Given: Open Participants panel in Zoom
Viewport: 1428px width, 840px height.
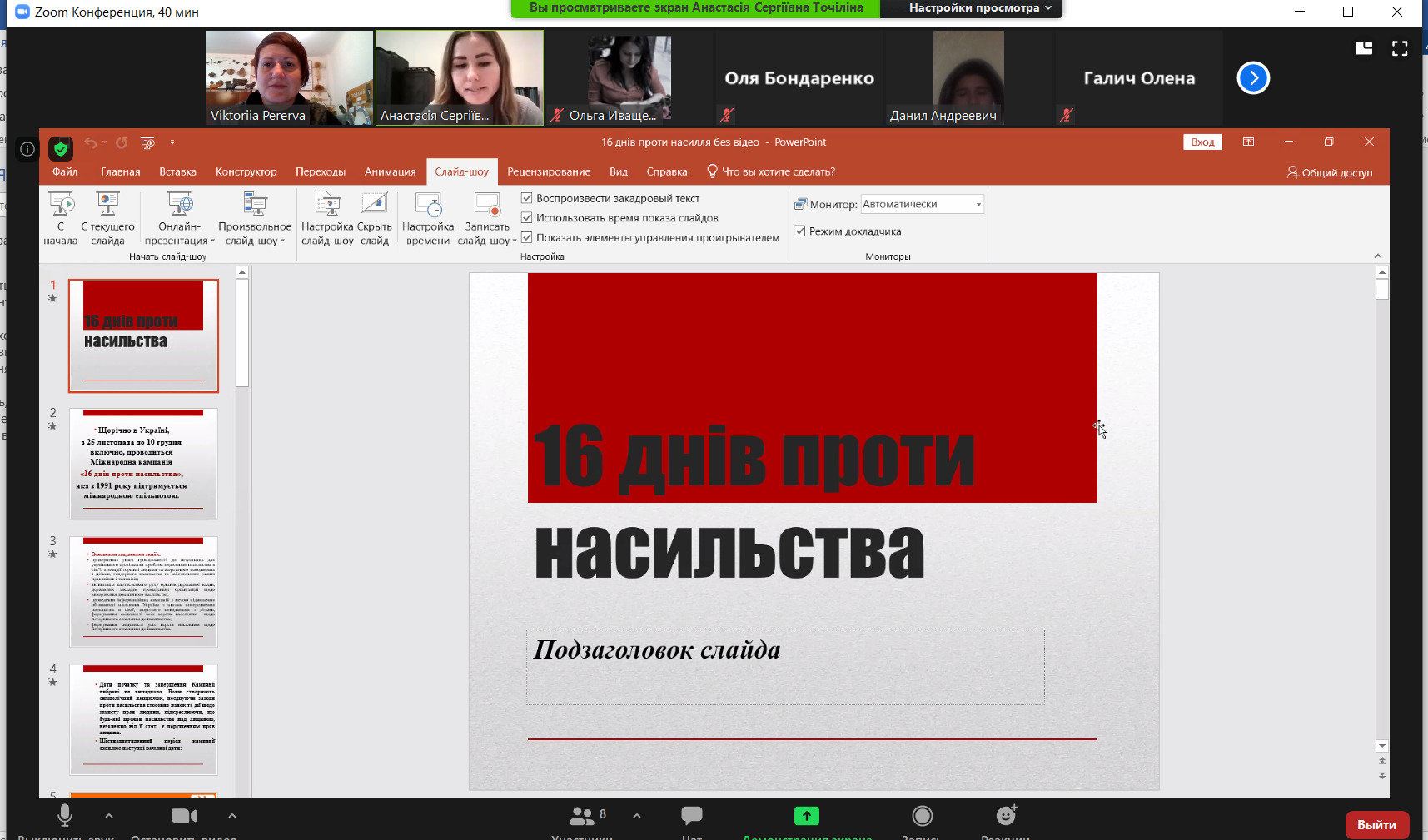Looking at the screenshot, I should 582,815.
